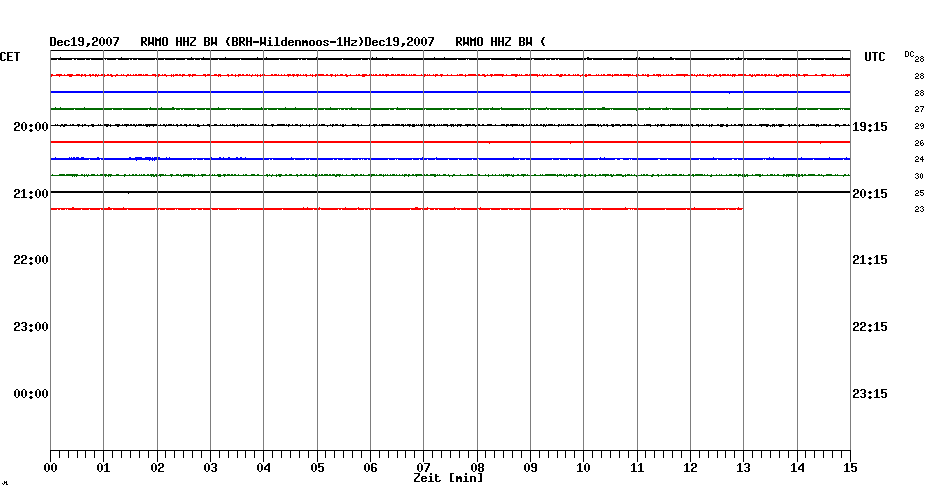Image resolution: width=930 pixels, height=494 pixels.
Task: Click DC value 27
Action: coord(919,110)
